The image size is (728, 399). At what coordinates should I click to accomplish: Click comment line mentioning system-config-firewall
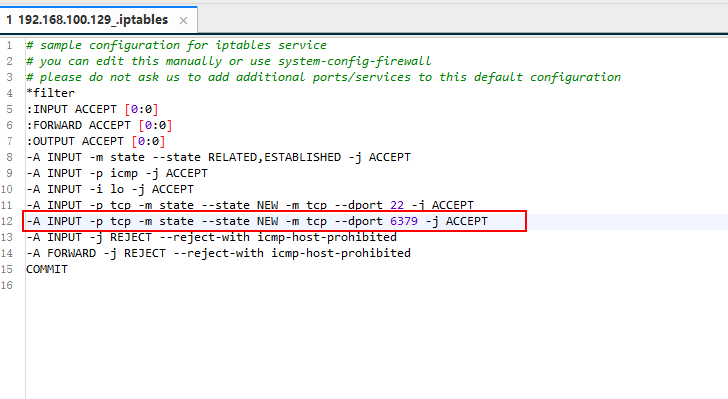click(x=228, y=61)
